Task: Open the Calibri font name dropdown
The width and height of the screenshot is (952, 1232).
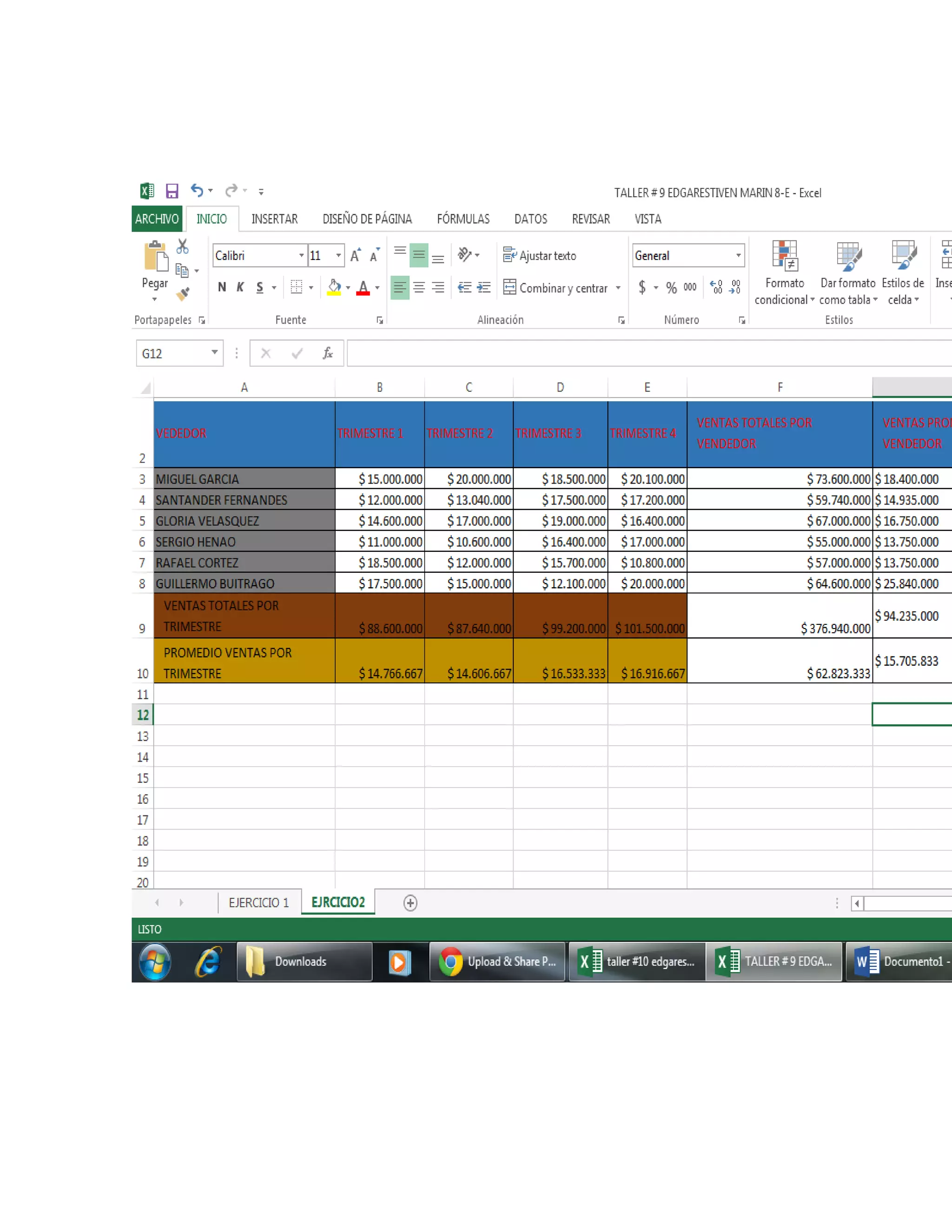Action: 301,256
